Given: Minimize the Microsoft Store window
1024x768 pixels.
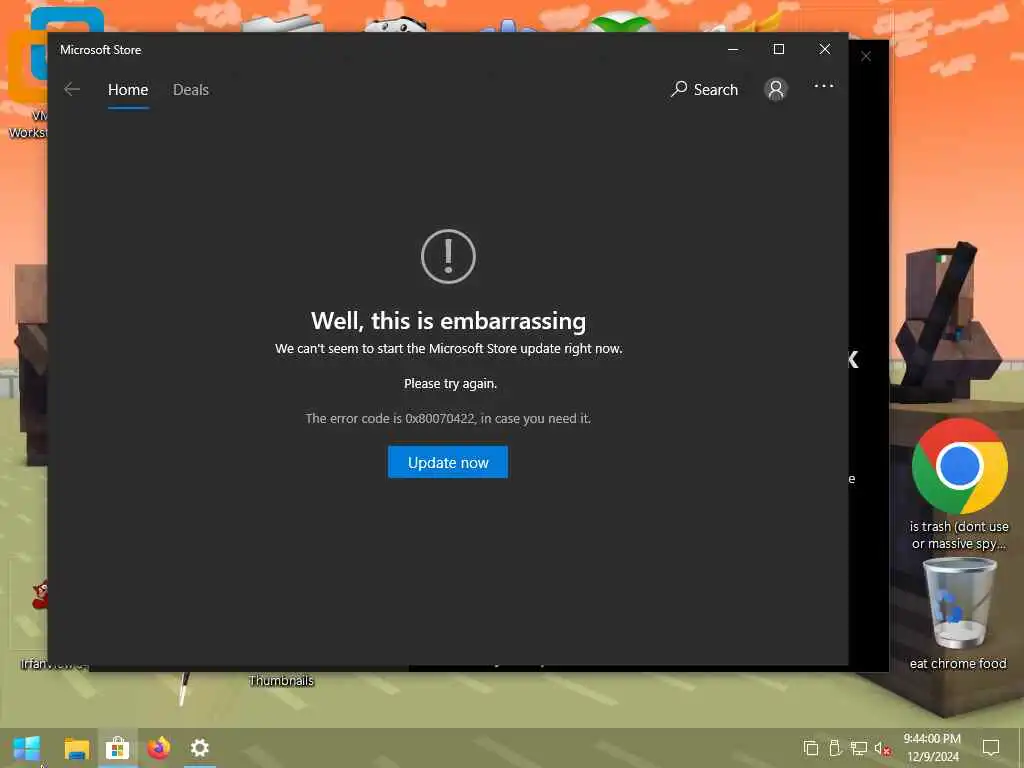Looking at the screenshot, I should click(733, 50).
